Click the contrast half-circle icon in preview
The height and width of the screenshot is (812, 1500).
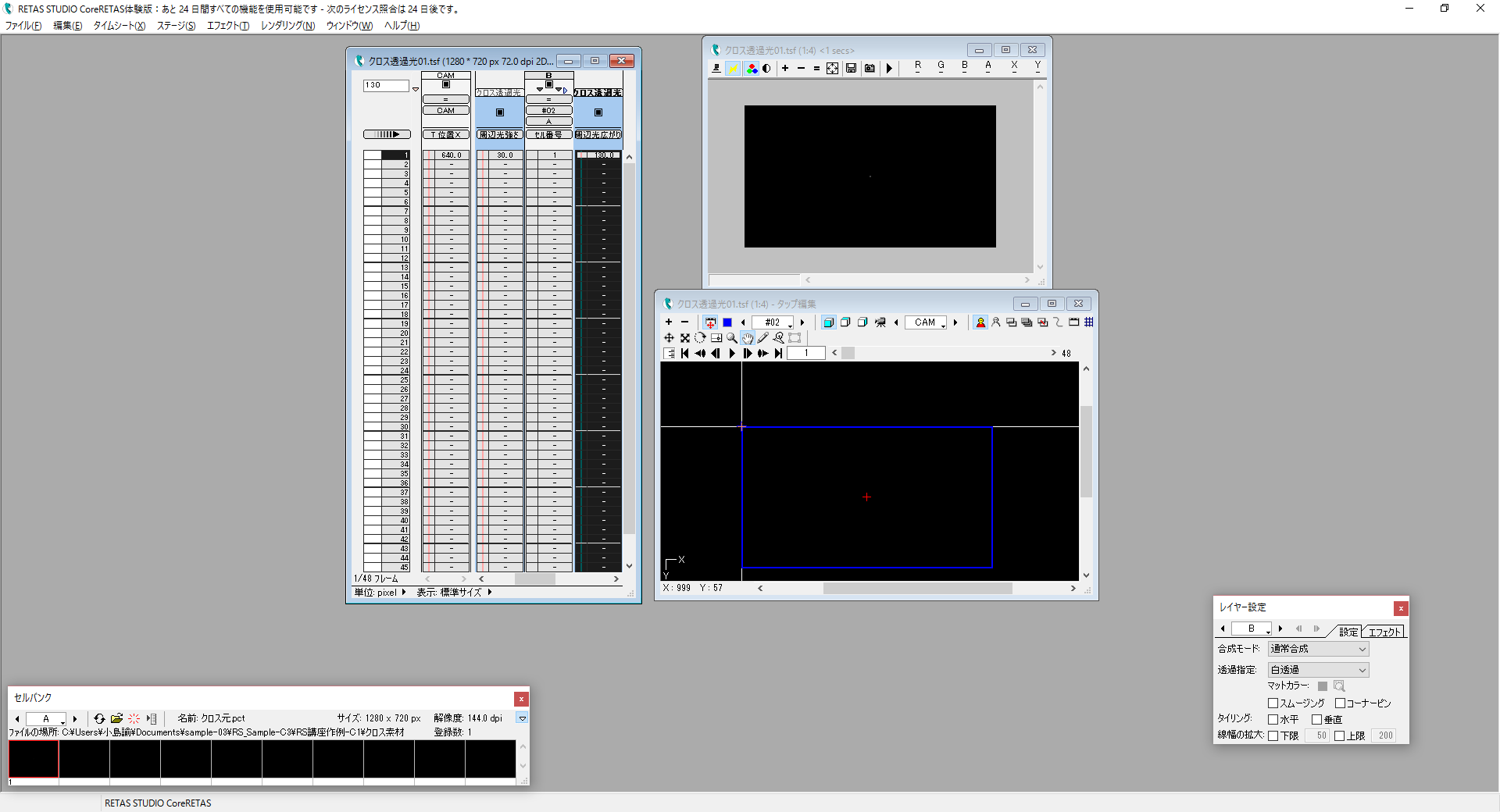click(x=766, y=69)
